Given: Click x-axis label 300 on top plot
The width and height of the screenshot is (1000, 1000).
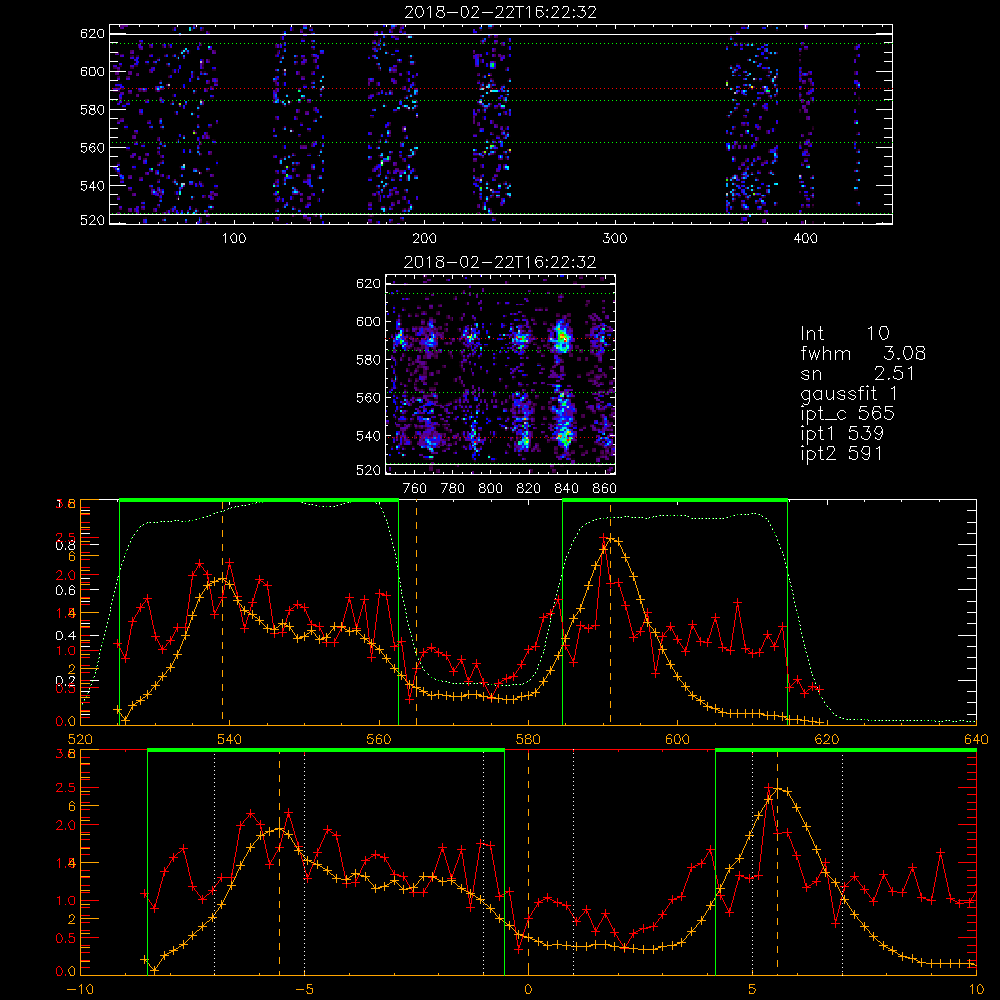Looking at the screenshot, I should pyautogui.click(x=615, y=239).
